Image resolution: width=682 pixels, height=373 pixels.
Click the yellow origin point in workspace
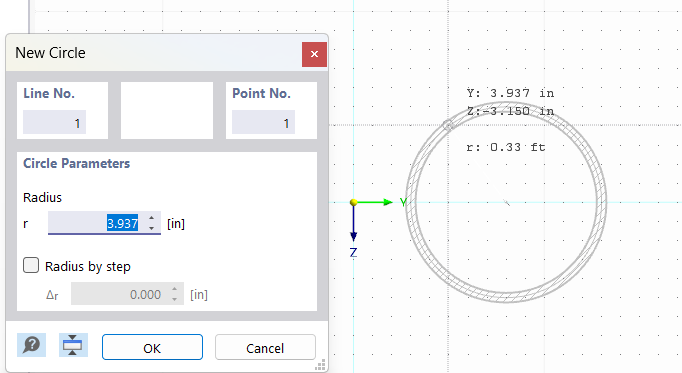point(354,202)
